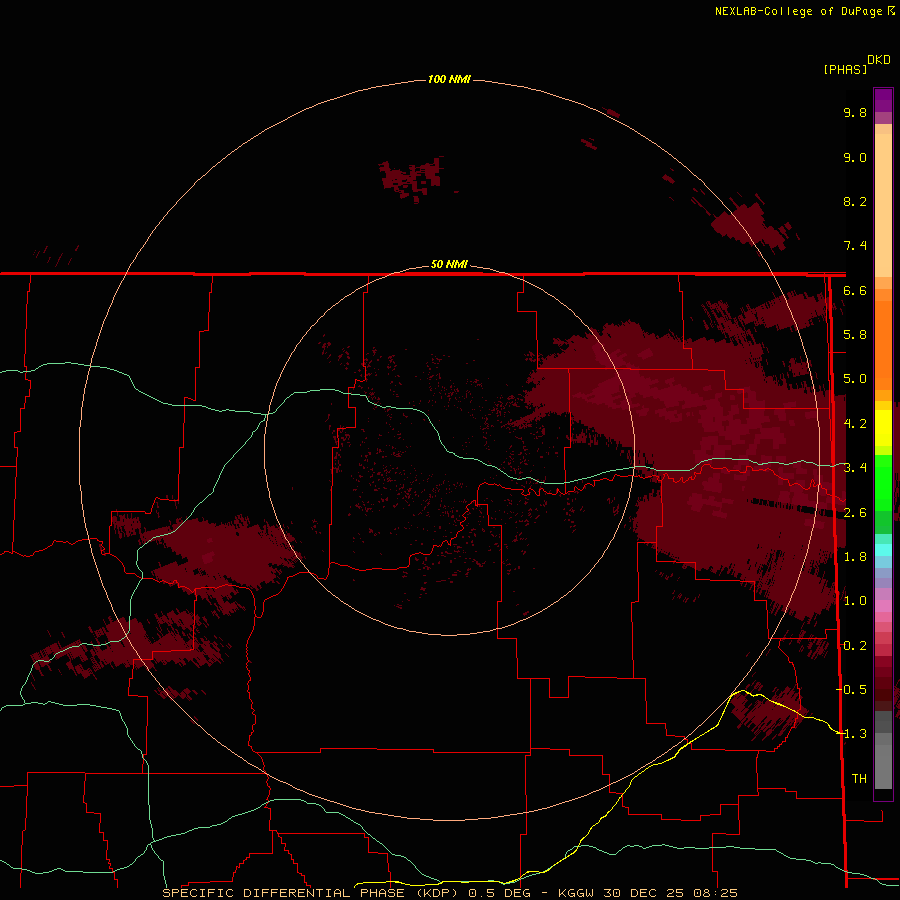
Task: Click the 3.4 legend value
Action: [855, 468]
